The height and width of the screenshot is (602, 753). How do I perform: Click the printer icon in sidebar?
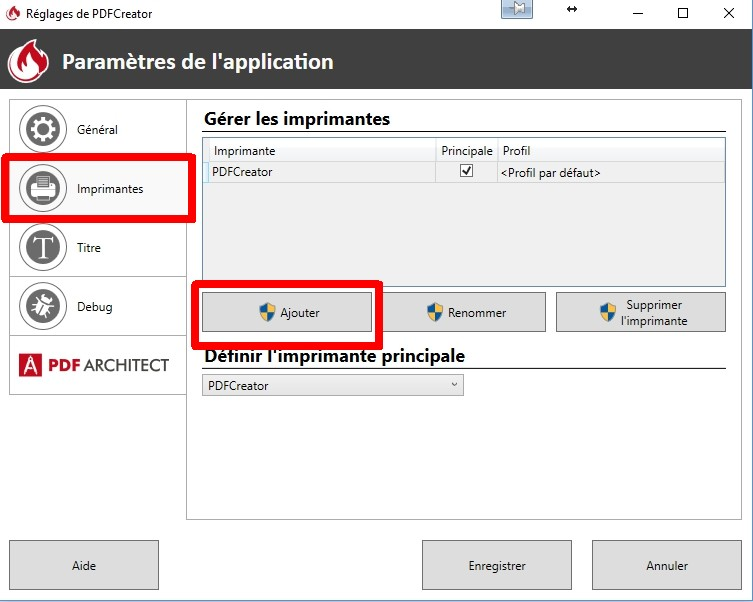tap(43, 188)
